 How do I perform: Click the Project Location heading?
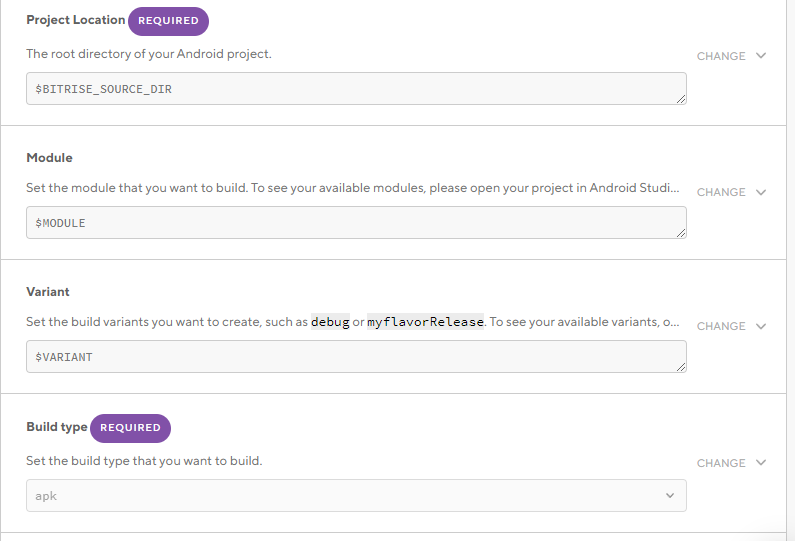(x=76, y=20)
